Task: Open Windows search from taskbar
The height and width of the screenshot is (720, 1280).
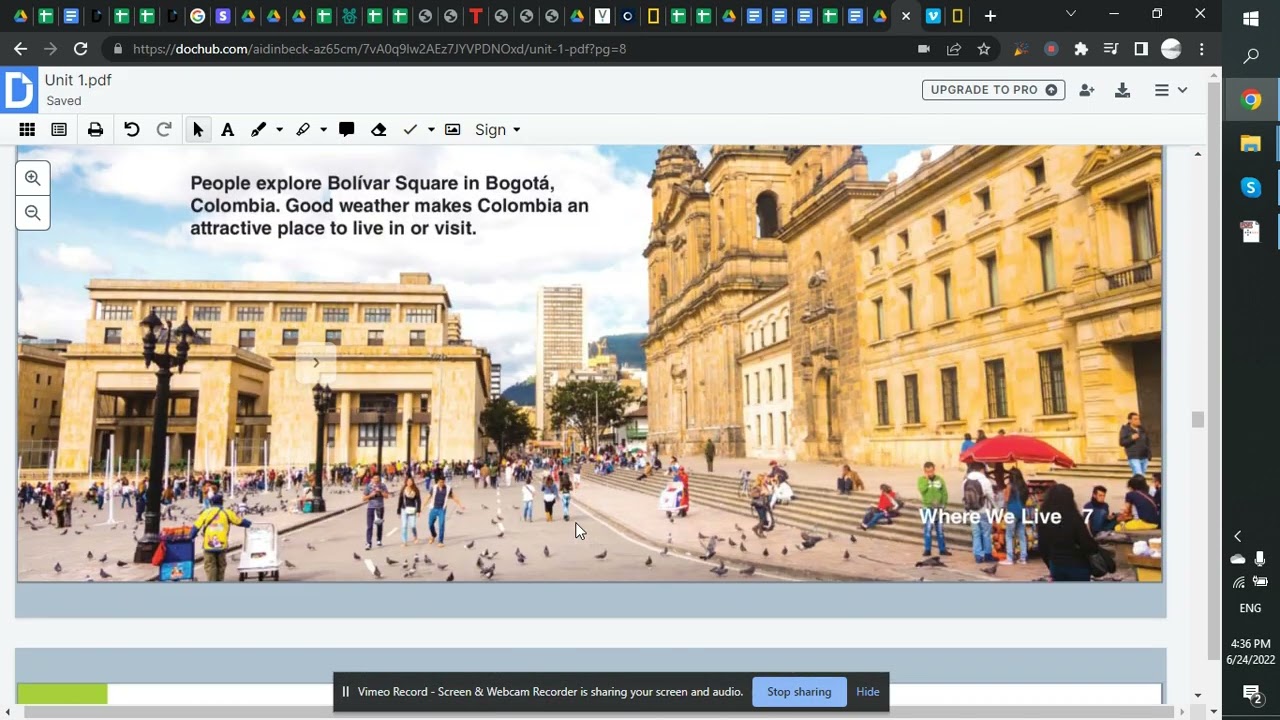Action: [1251, 57]
